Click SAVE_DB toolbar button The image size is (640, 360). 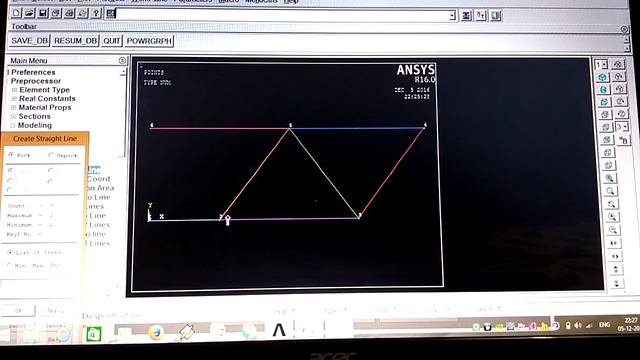pos(29,41)
